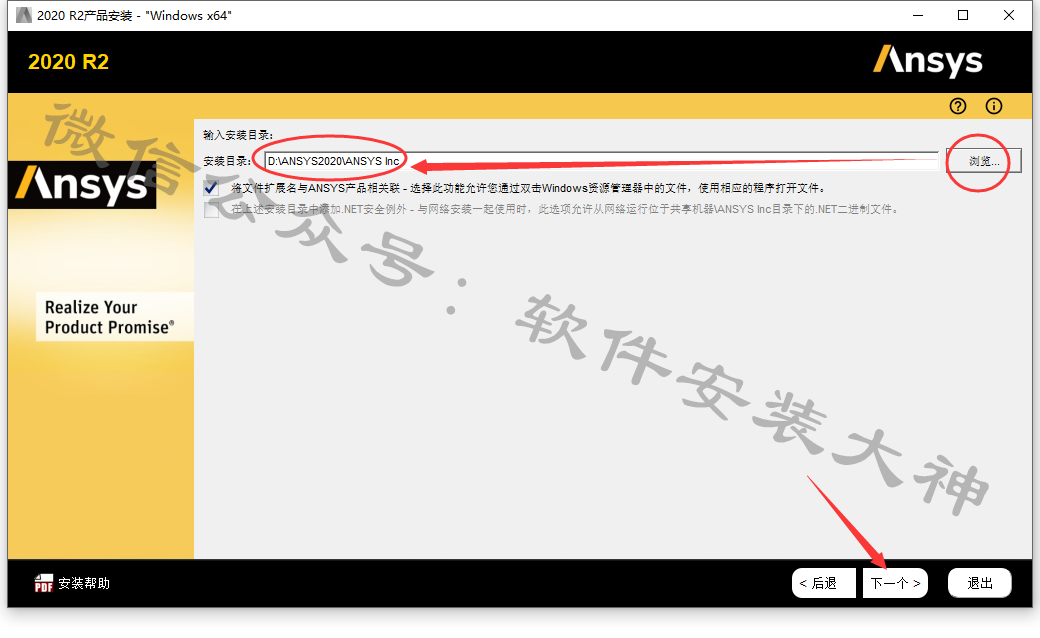
Task: Close the installer window
Action: click(1009, 15)
